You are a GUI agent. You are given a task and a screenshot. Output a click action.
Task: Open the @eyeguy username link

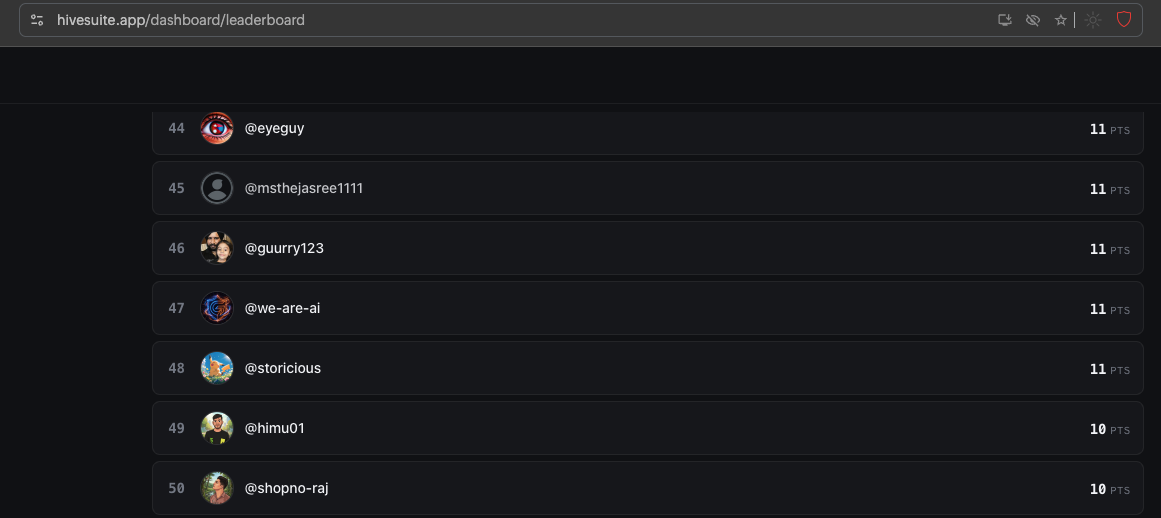(275, 128)
